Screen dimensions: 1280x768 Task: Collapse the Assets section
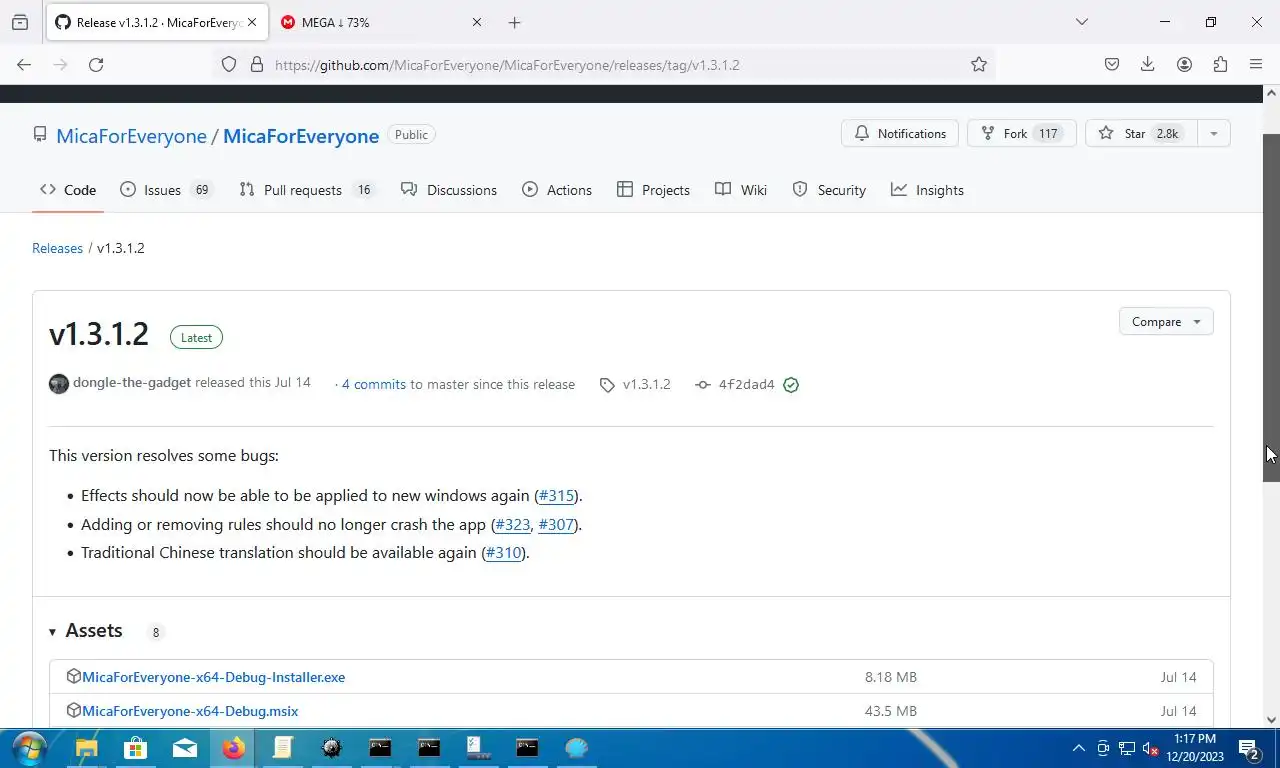pos(86,631)
